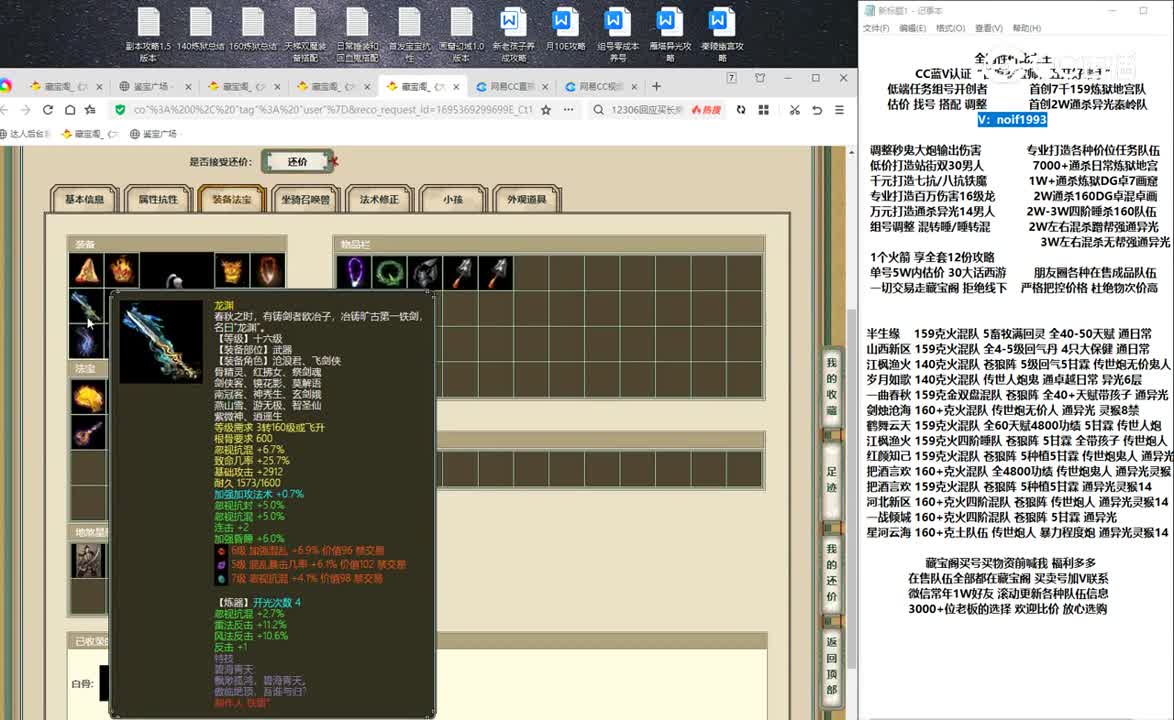Click the undo closed tab arrow icon

click(x=817, y=110)
